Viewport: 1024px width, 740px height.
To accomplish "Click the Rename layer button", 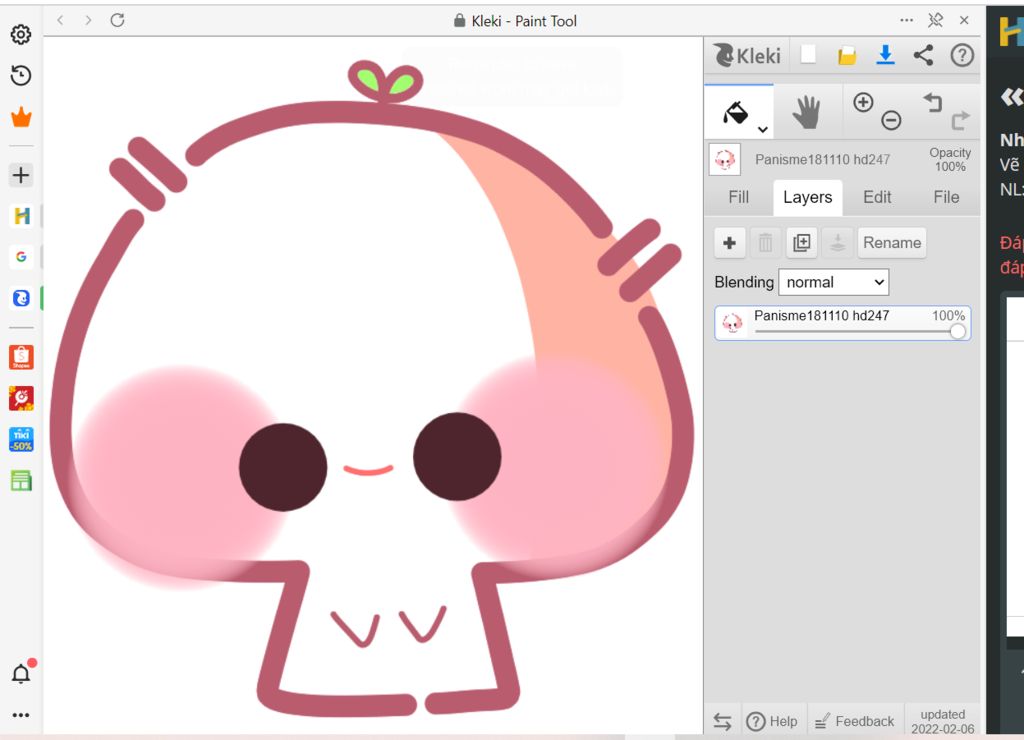I will click(891, 242).
